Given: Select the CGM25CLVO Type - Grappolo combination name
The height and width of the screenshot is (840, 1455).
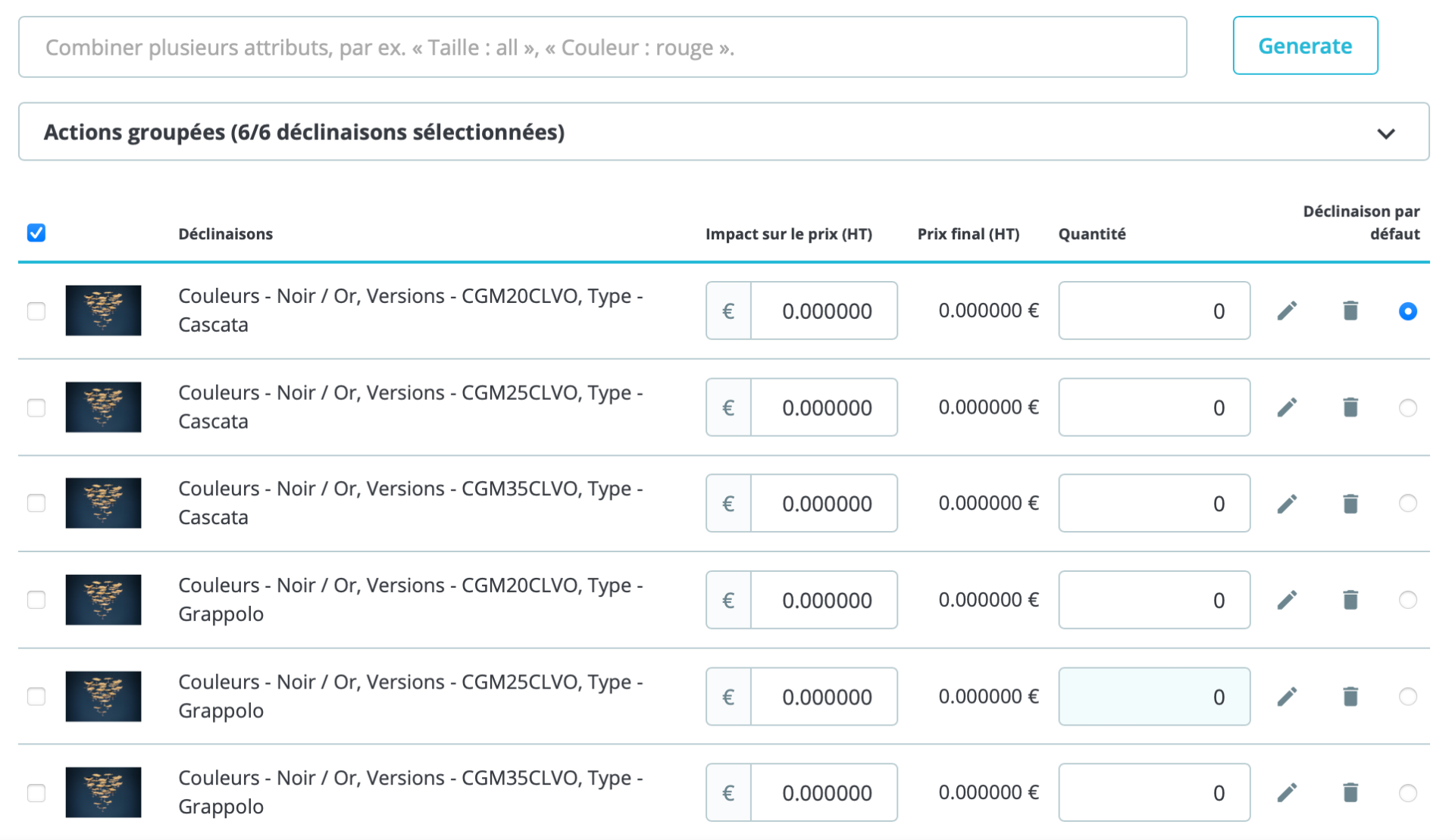Looking at the screenshot, I should (411, 696).
